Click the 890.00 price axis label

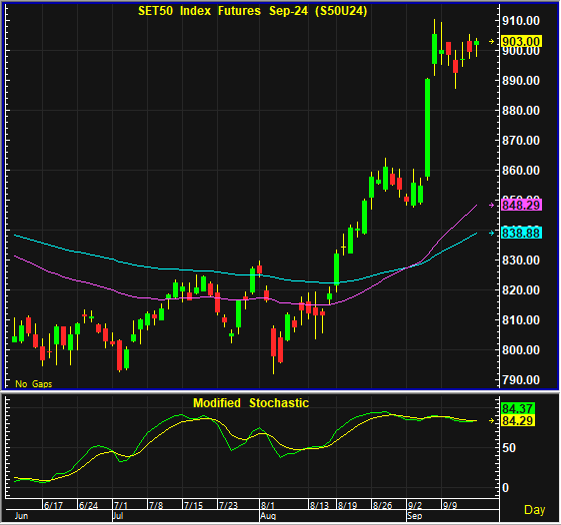tap(521, 81)
